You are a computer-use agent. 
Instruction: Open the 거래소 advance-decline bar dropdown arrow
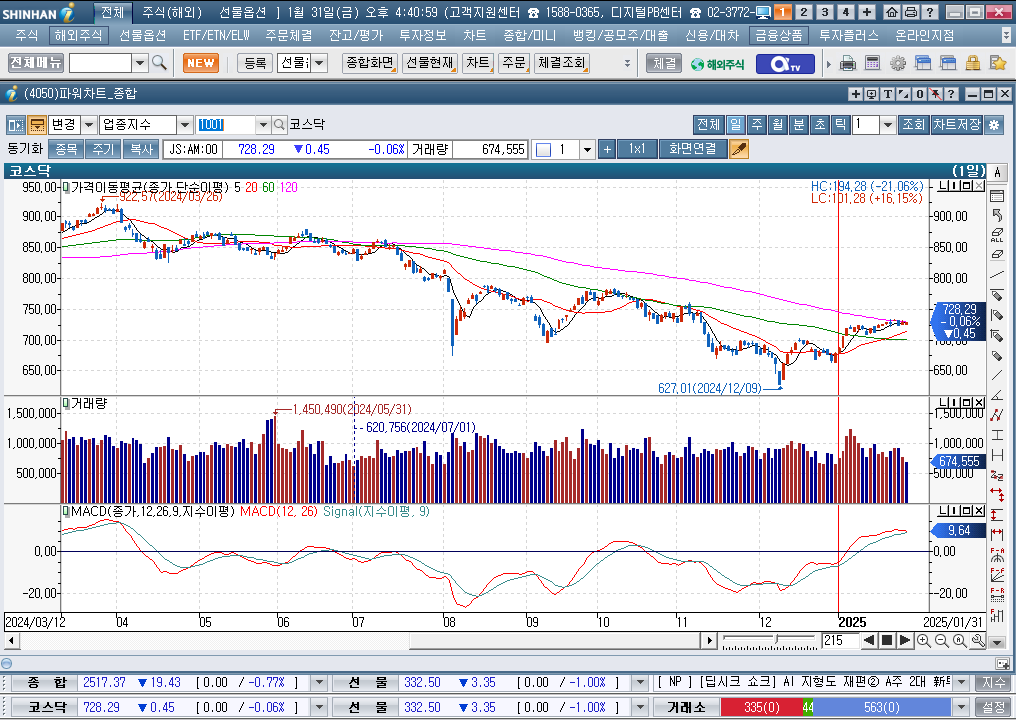pyautogui.click(x=962, y=707)
